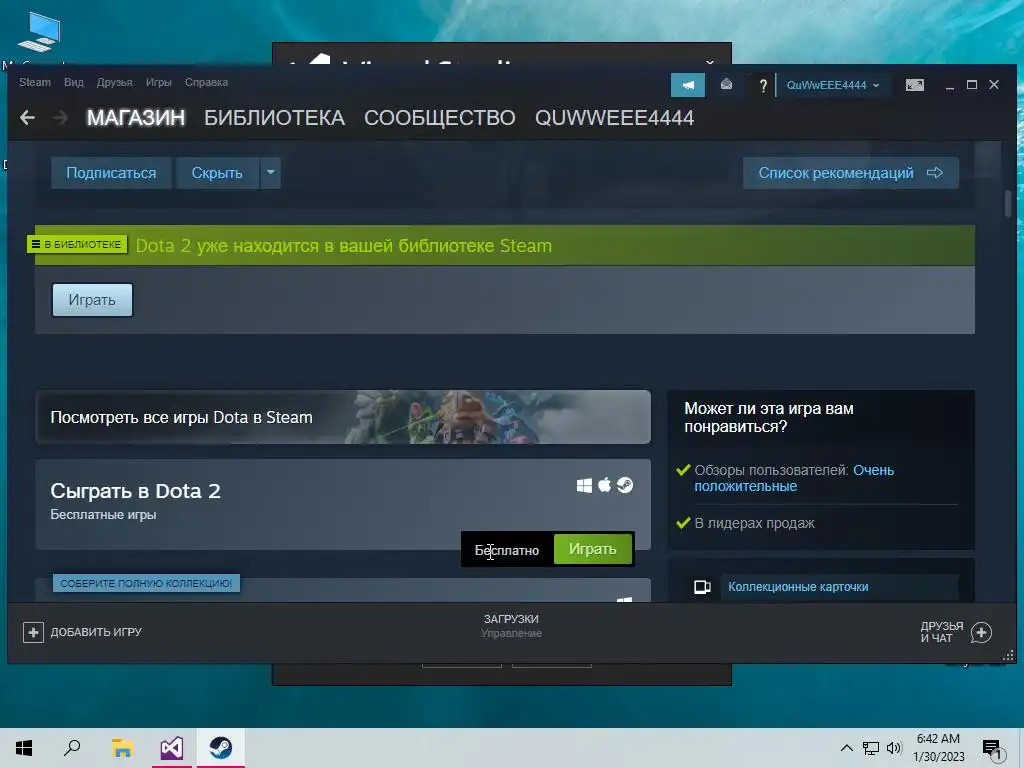Open Посмотреть все игры Dota в Steam banner
The image size is (1024, 768).
point(343,417)
